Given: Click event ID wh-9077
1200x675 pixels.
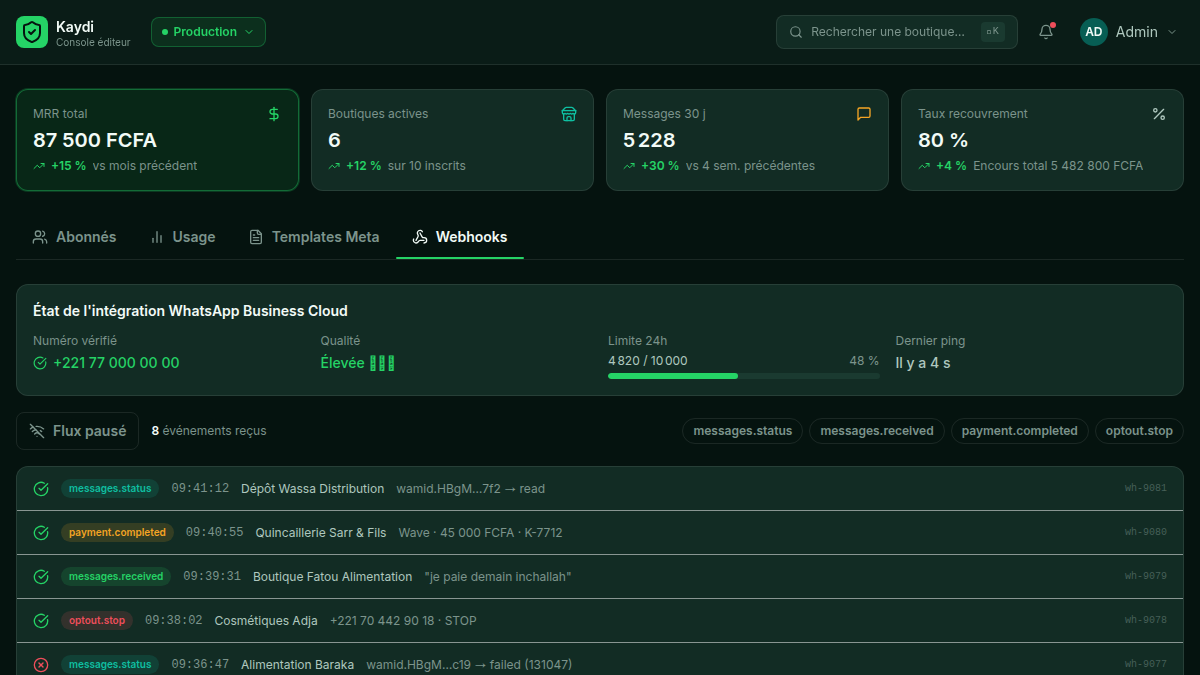Looking at the screenshot, I should coord(1146,665).
